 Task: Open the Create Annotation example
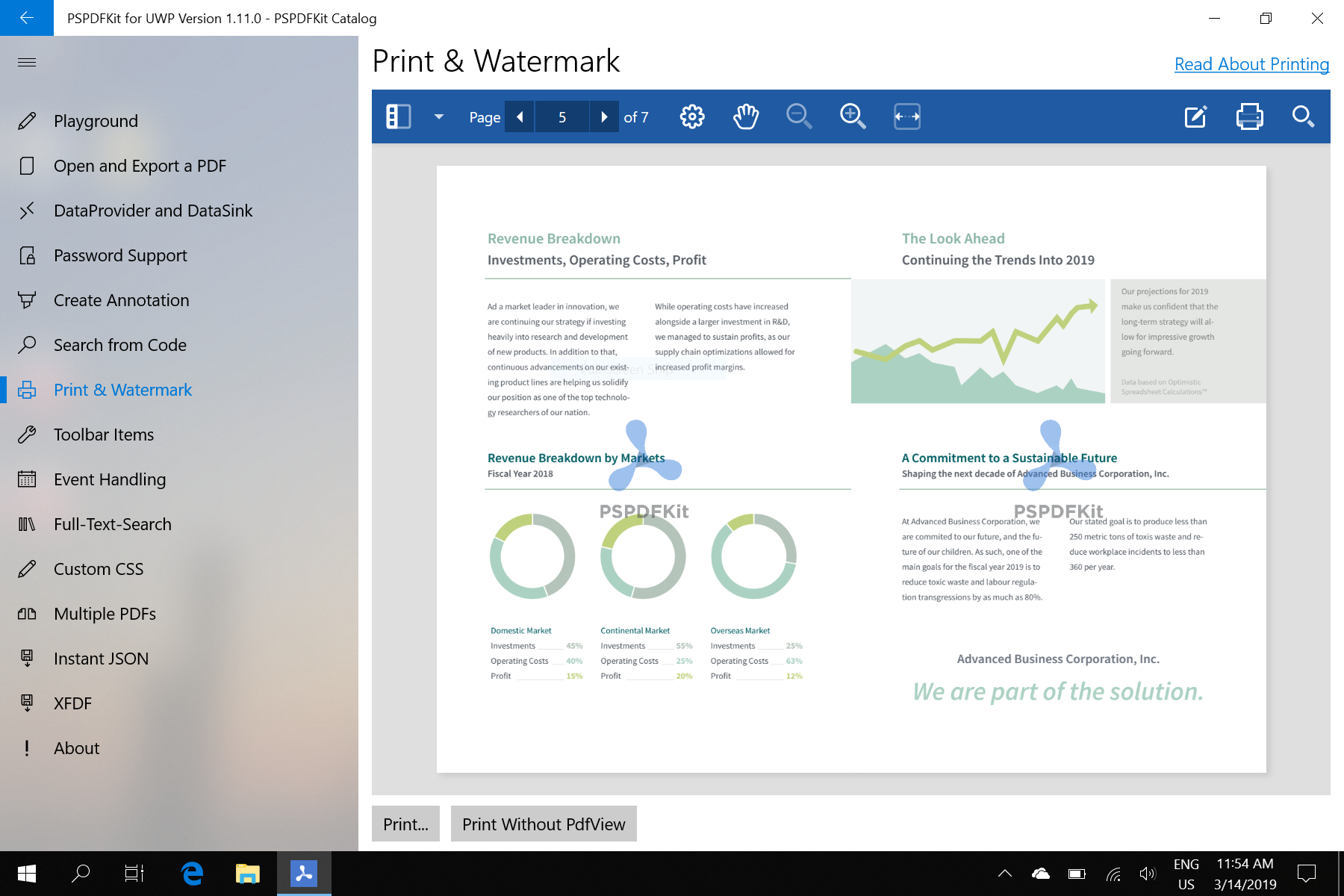[x=121, y=300]
